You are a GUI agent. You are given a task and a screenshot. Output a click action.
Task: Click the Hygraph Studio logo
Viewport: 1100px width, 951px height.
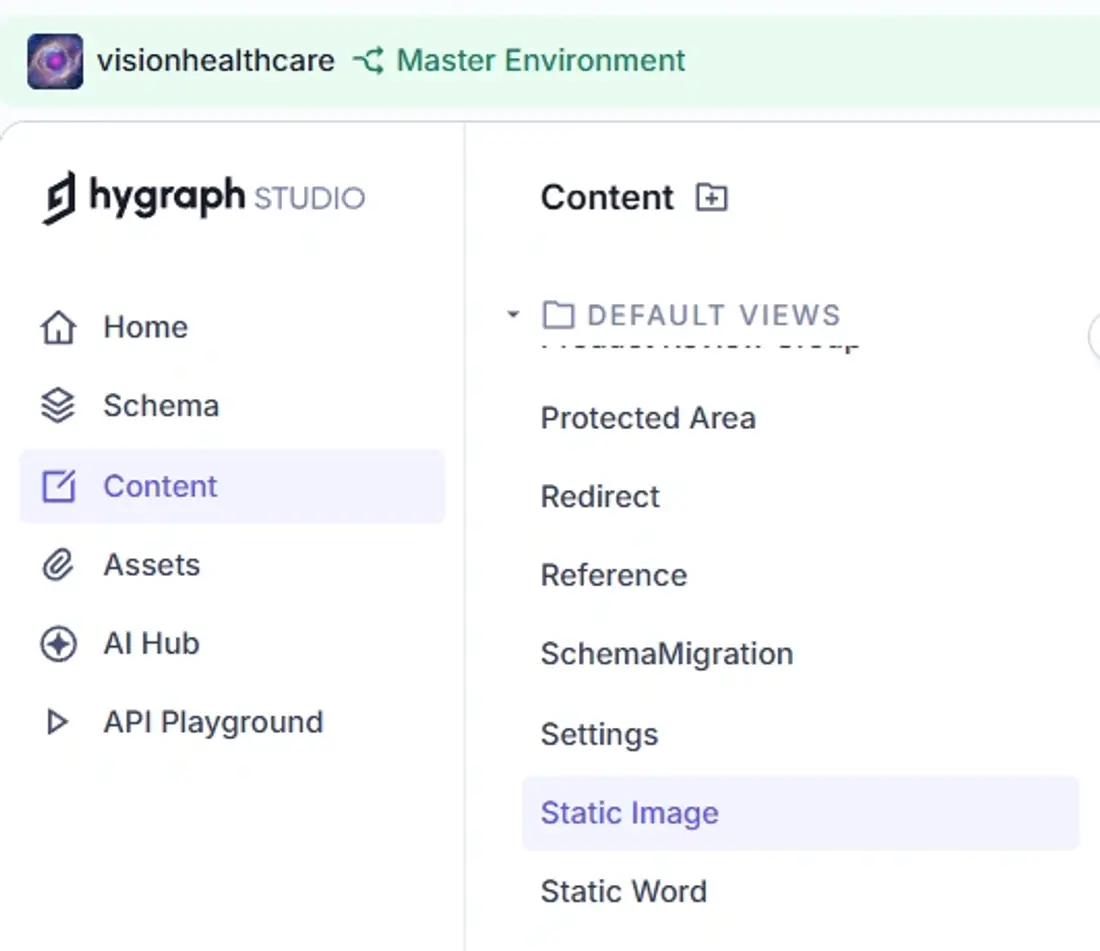pyautogui.click(x=203, y=197)
